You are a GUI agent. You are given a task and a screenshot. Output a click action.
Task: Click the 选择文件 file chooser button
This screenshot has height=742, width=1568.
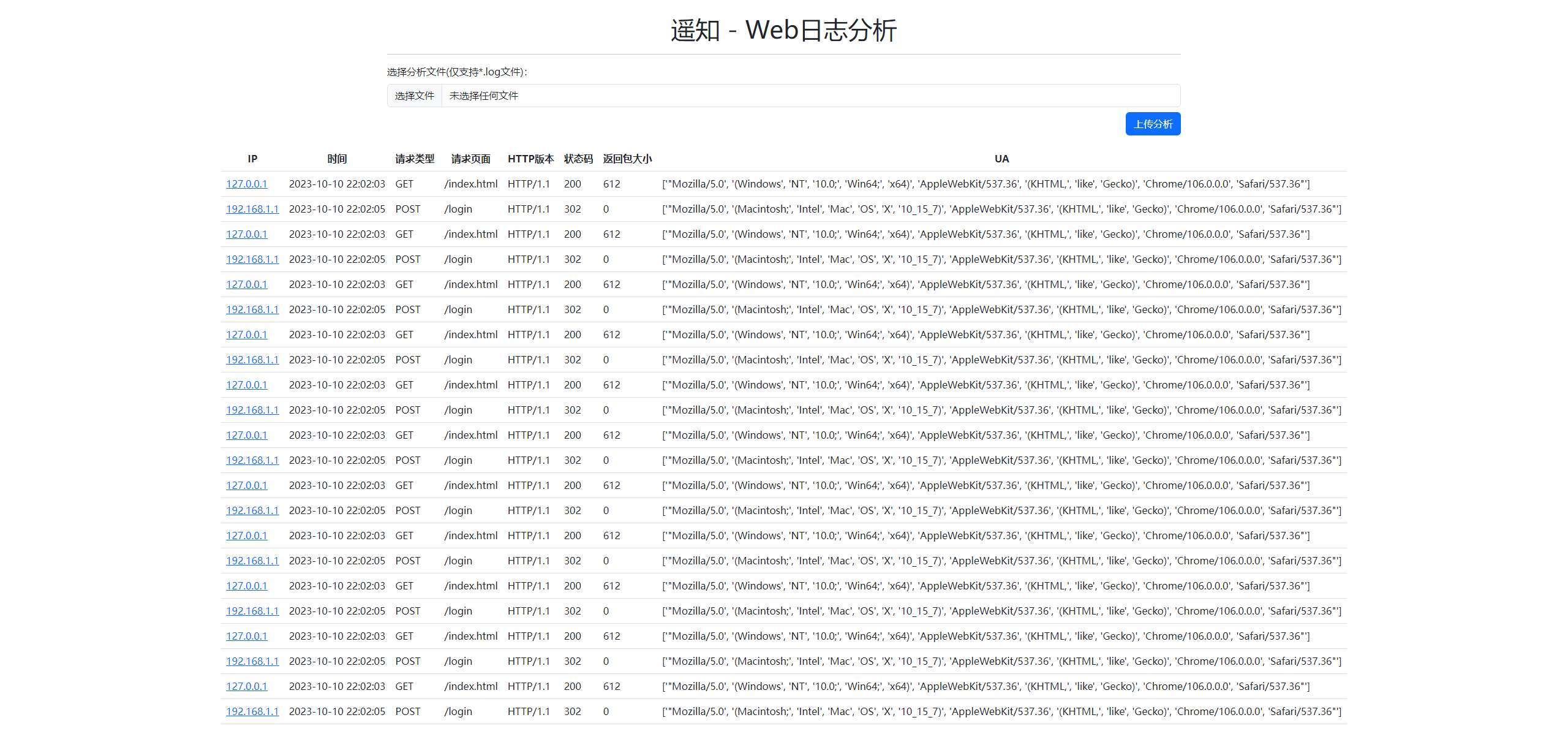tap(414, 96)
